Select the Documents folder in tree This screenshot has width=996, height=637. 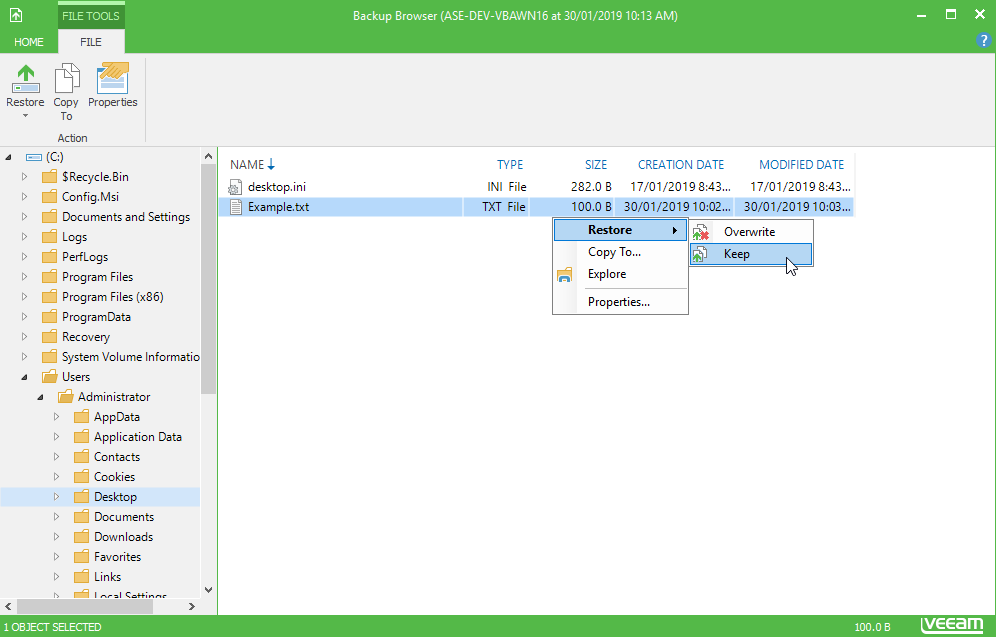point(123,517)
